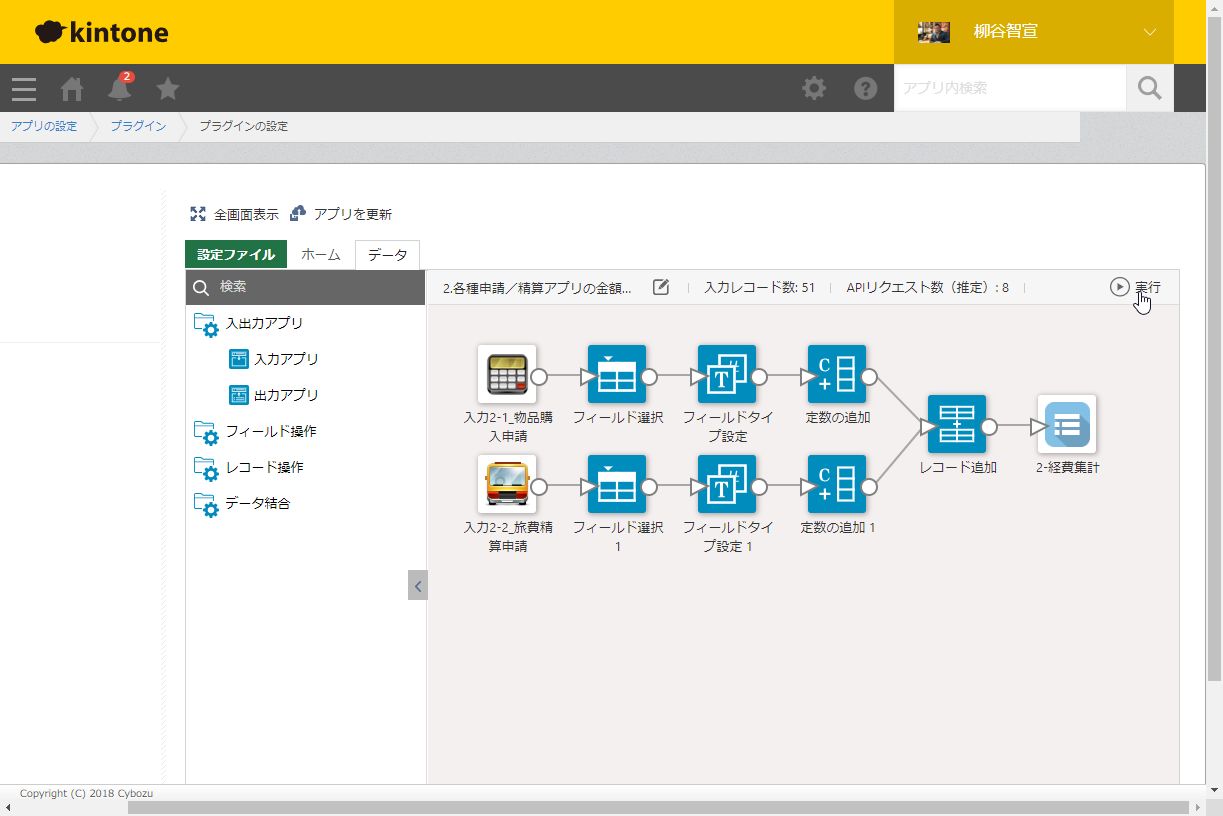
Task: Switch to the ホーム tab
Action: tap(321, 255)
